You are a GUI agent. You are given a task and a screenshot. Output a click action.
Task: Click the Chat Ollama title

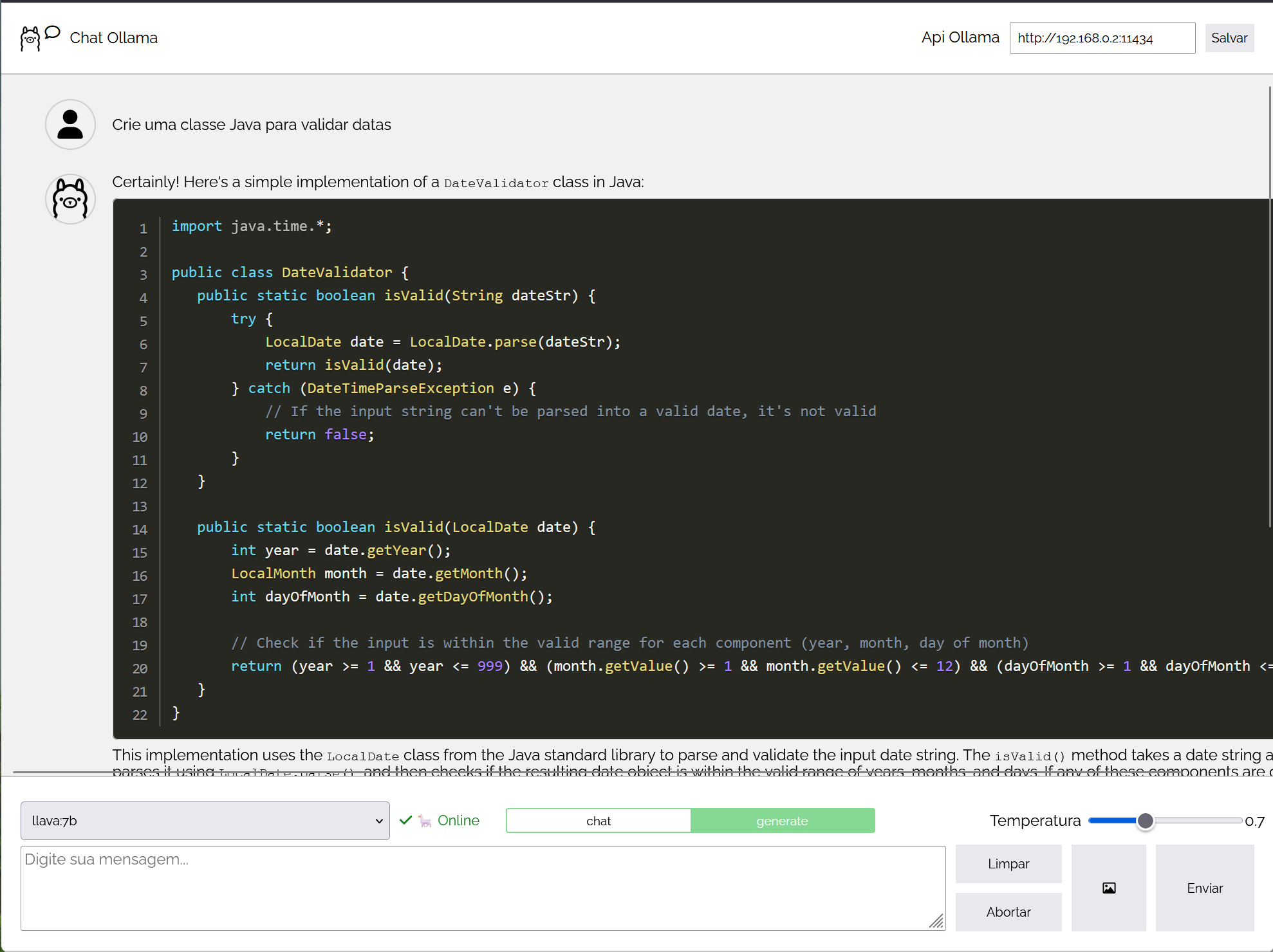pos(113,38)
